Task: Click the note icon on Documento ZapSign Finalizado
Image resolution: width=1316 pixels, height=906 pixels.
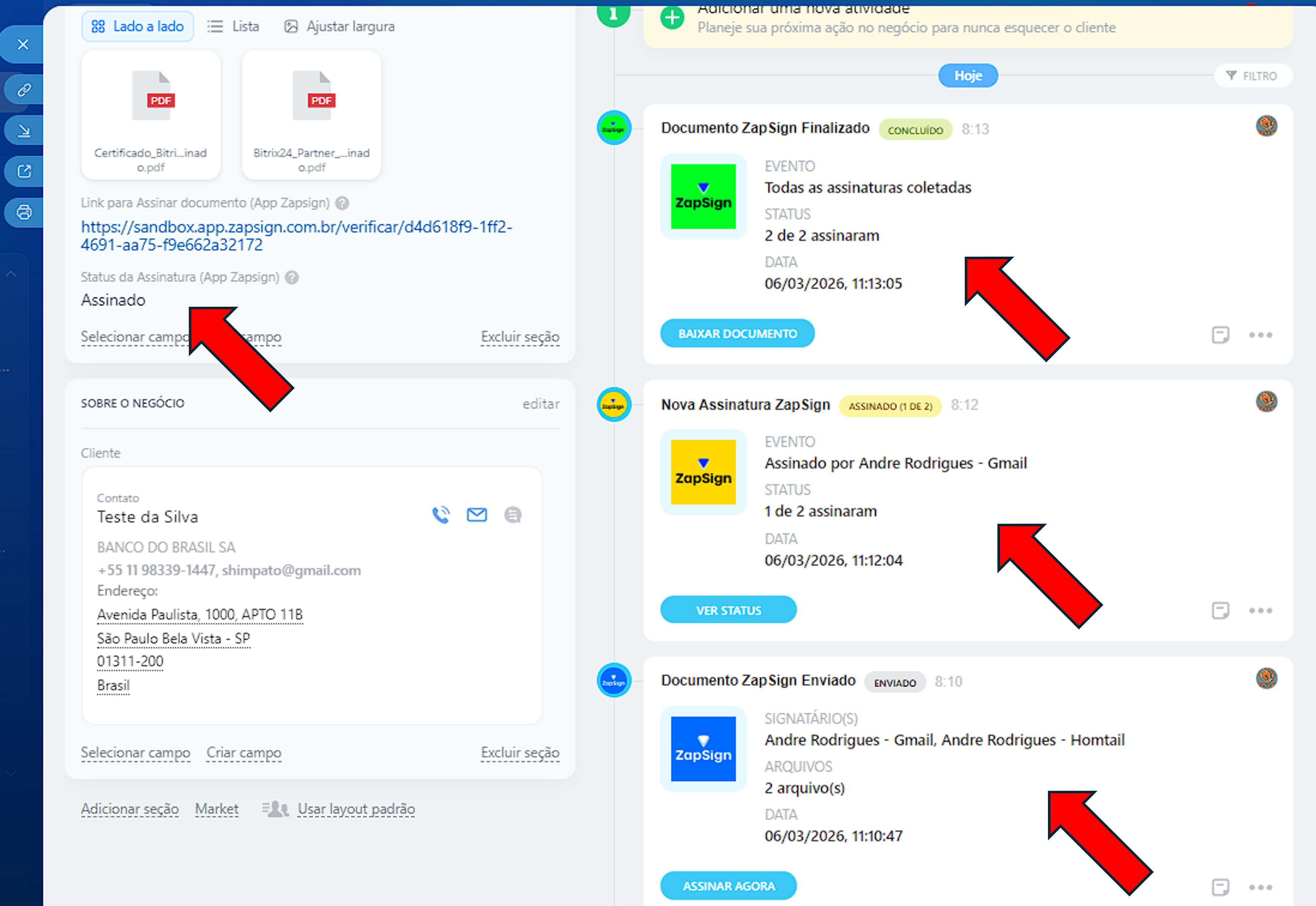Action: click(x=1220, y=334)
